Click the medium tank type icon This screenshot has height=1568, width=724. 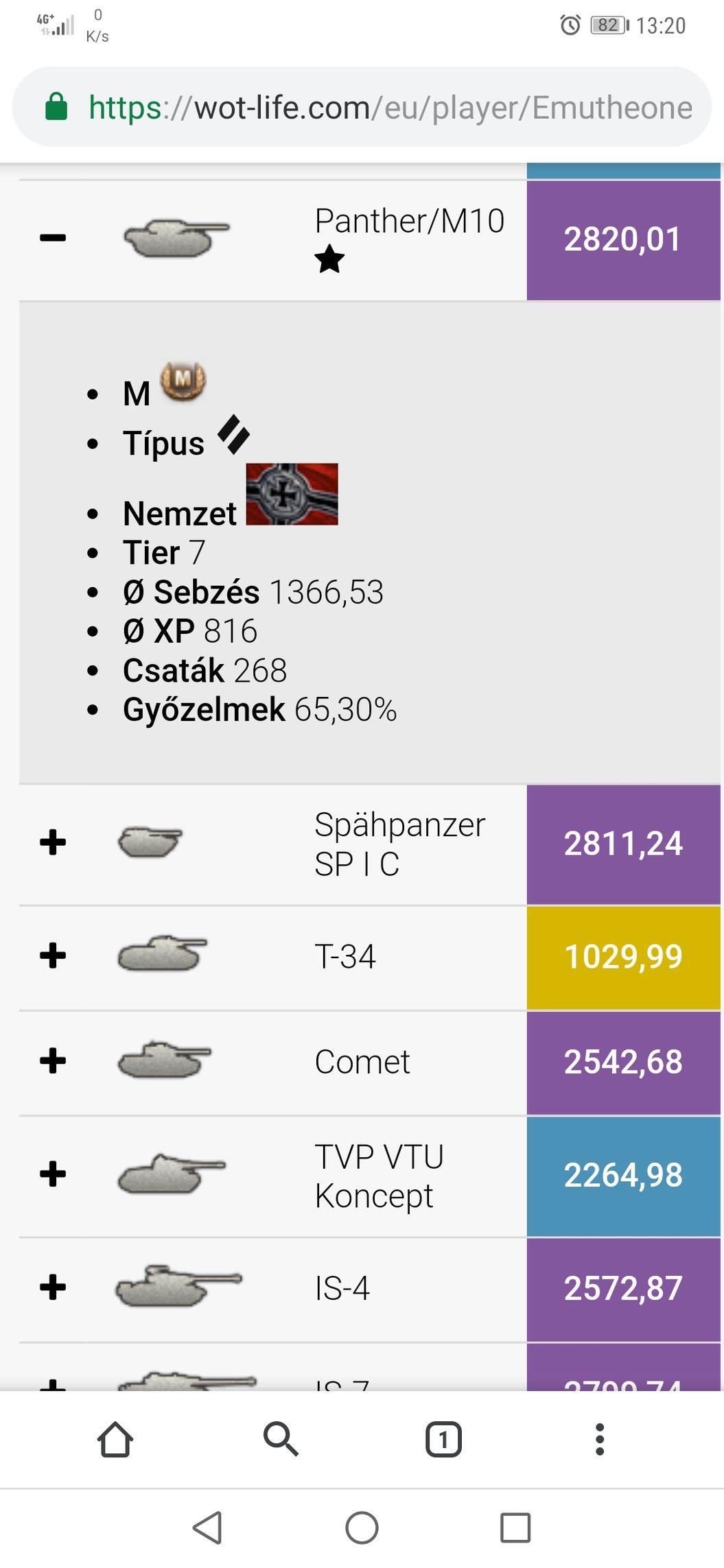[233, 435]
